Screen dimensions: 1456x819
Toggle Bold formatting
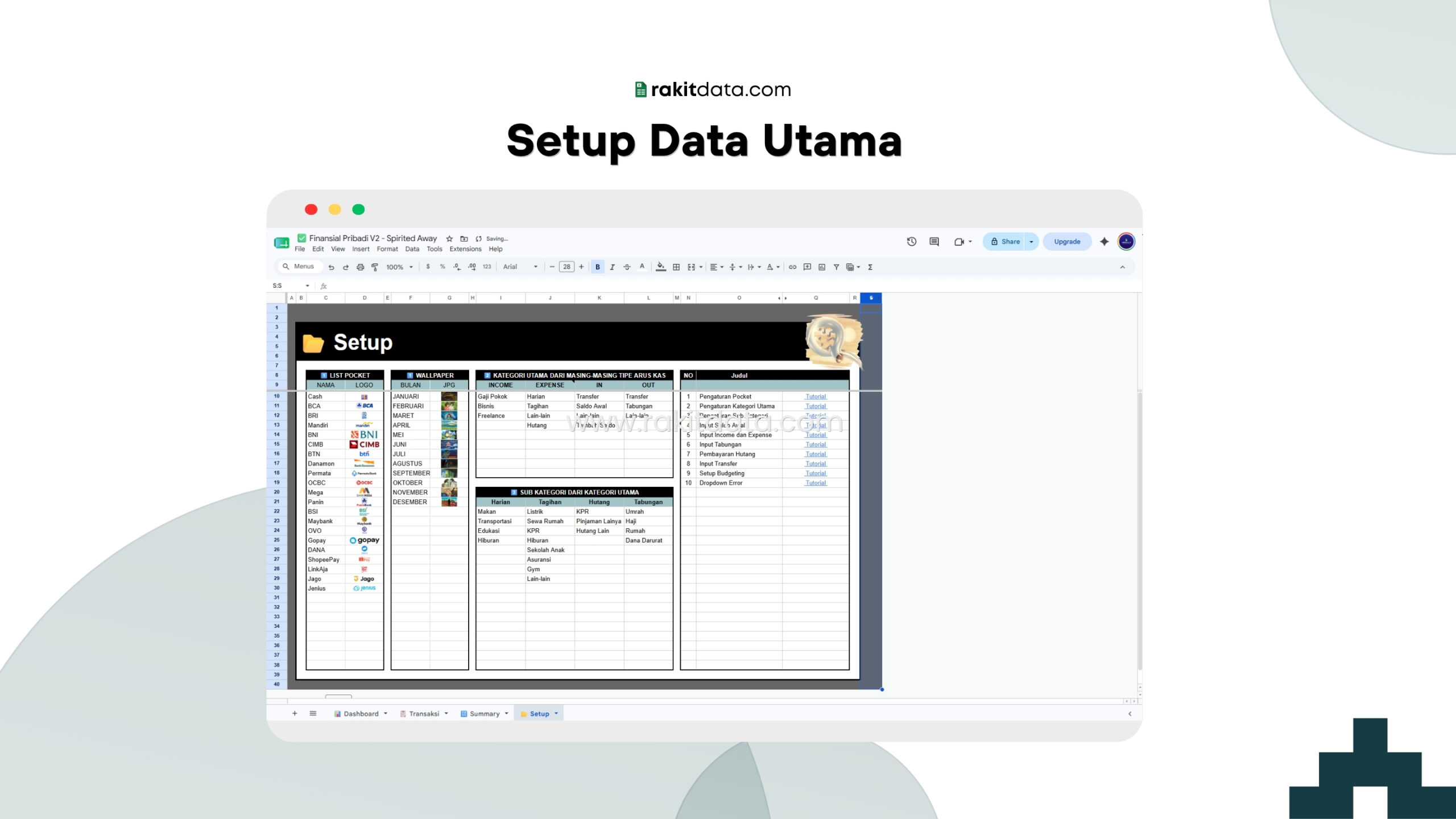click(x=597, y=267)
